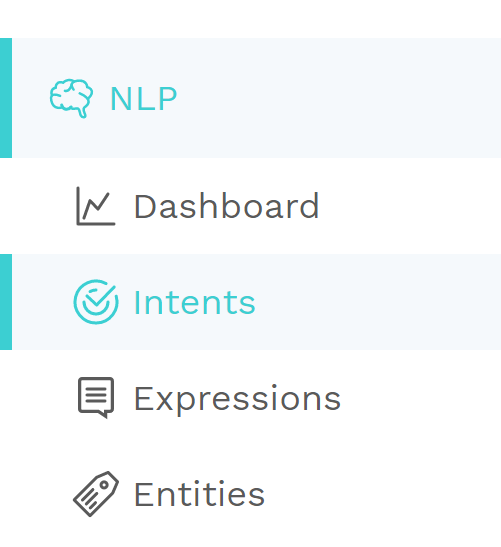Collapse the NLP section header row
The image size is (501, 547).
coord(256,98)
